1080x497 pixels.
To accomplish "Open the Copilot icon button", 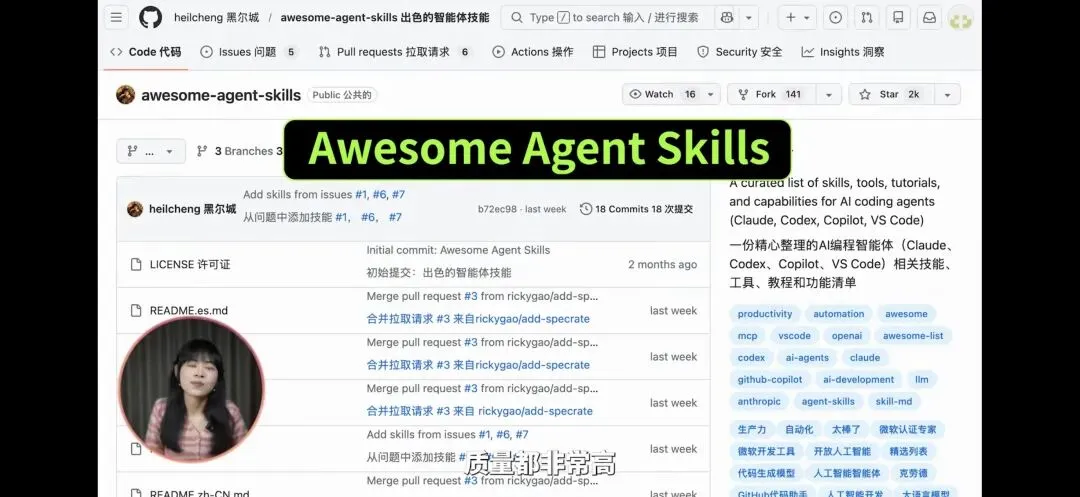I will (727, 17).
